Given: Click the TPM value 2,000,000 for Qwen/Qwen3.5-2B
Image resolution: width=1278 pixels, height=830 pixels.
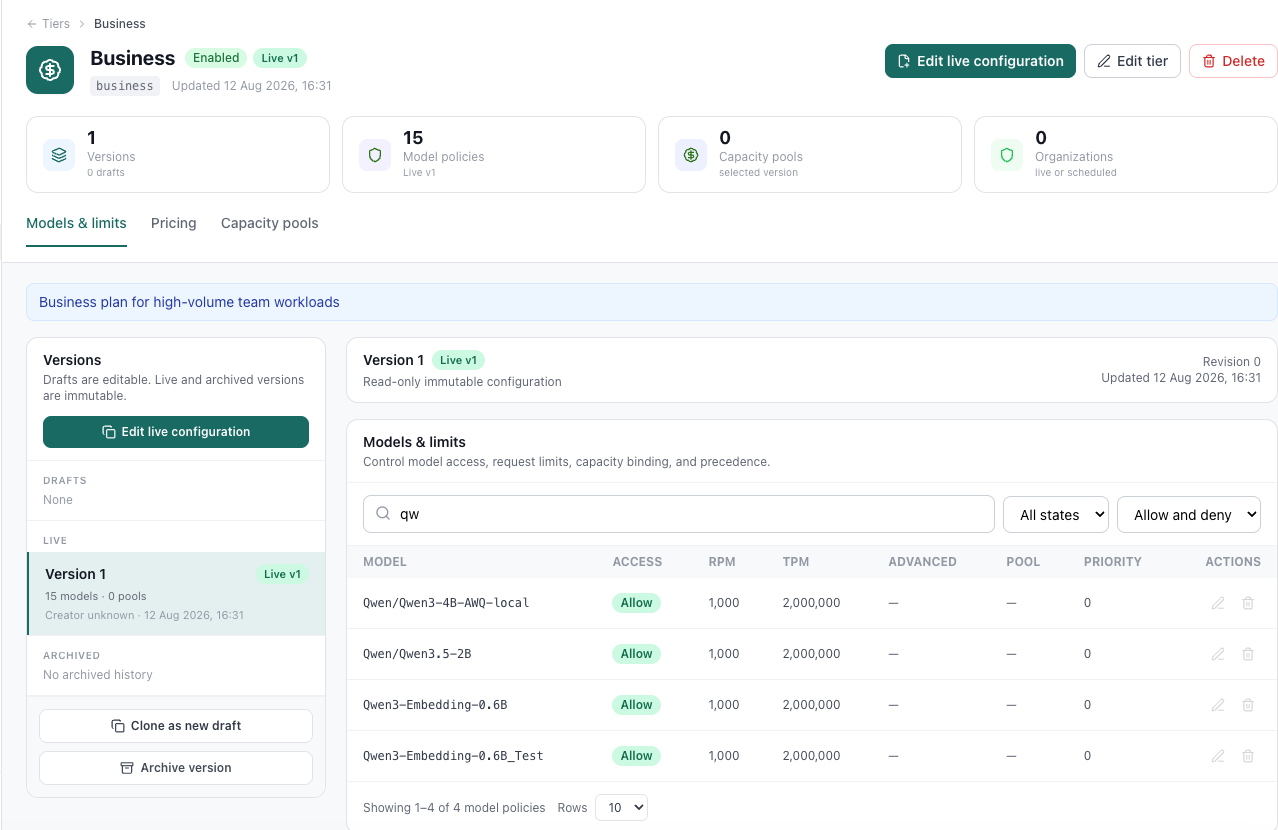Looking at the screenshot, I should pyautogui.click(x=811, y=654).
